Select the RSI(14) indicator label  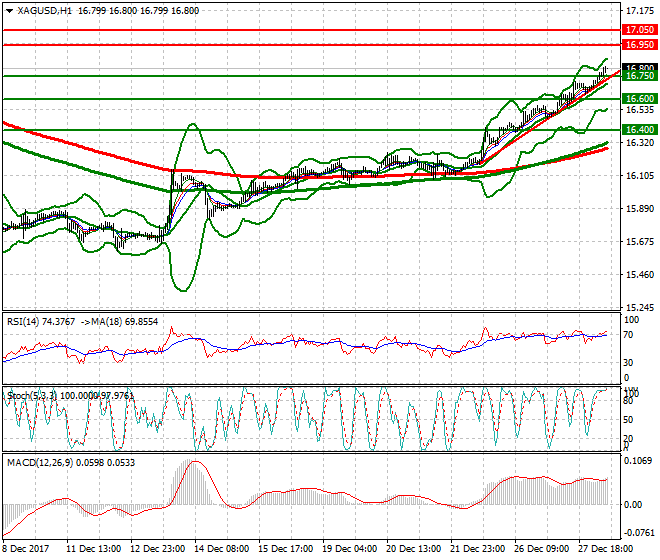pos(23,322)
